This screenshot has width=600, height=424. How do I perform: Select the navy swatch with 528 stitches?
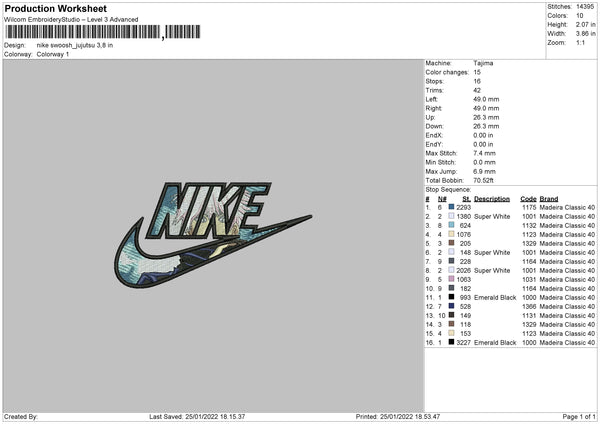451,306
